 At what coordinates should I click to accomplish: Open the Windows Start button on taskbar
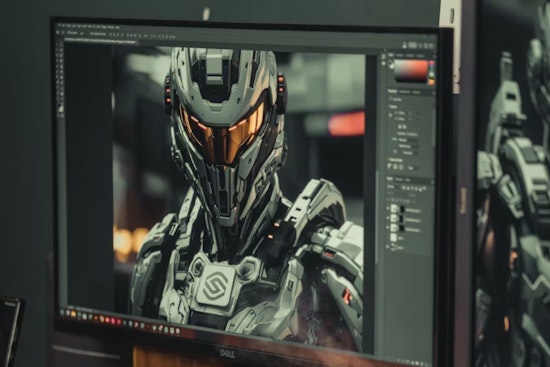pos(62,312)
